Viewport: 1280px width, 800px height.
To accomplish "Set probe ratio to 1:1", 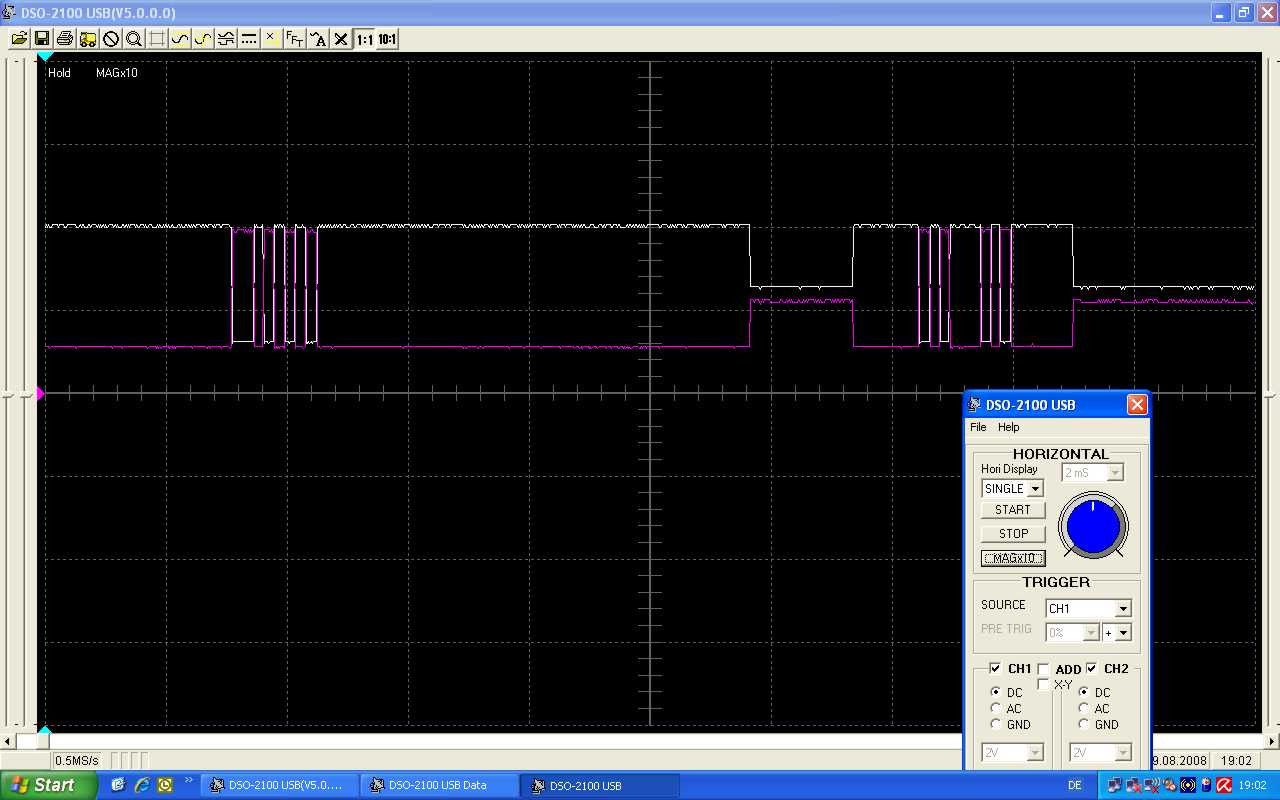I will click(x=364, y=39).
